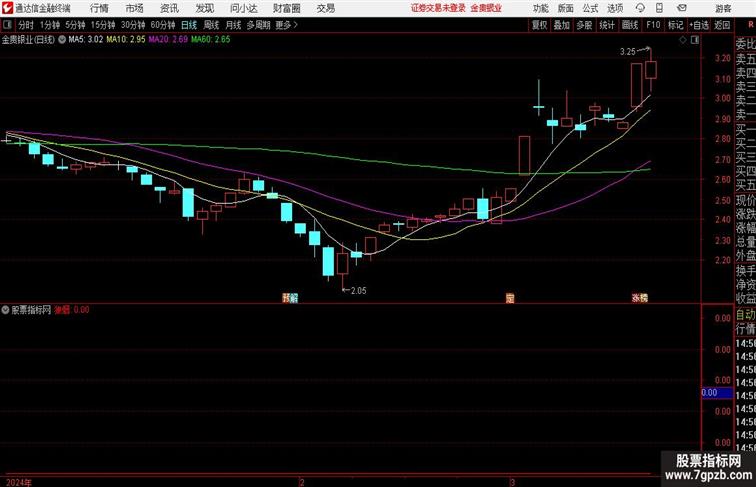Click the 复权 toolbar button

[539, 25]
